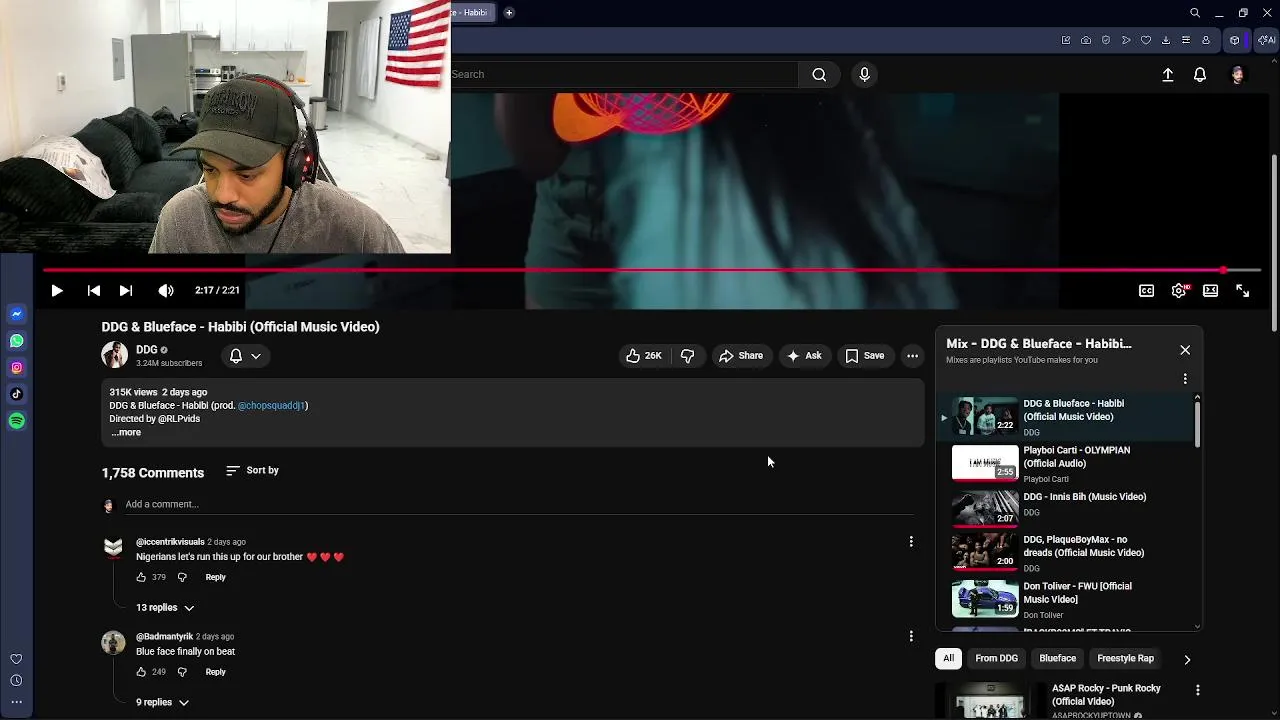Open Mix playlist three-dot menu
The image size is (1280, 720).
[1185, 379]
